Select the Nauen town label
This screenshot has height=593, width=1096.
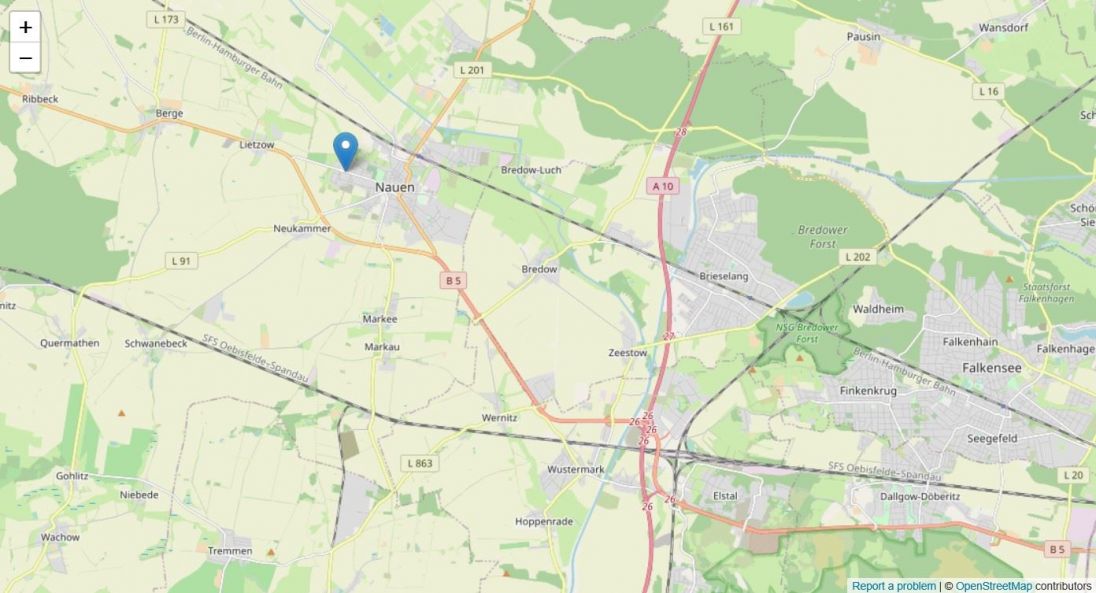coord(395,187)
